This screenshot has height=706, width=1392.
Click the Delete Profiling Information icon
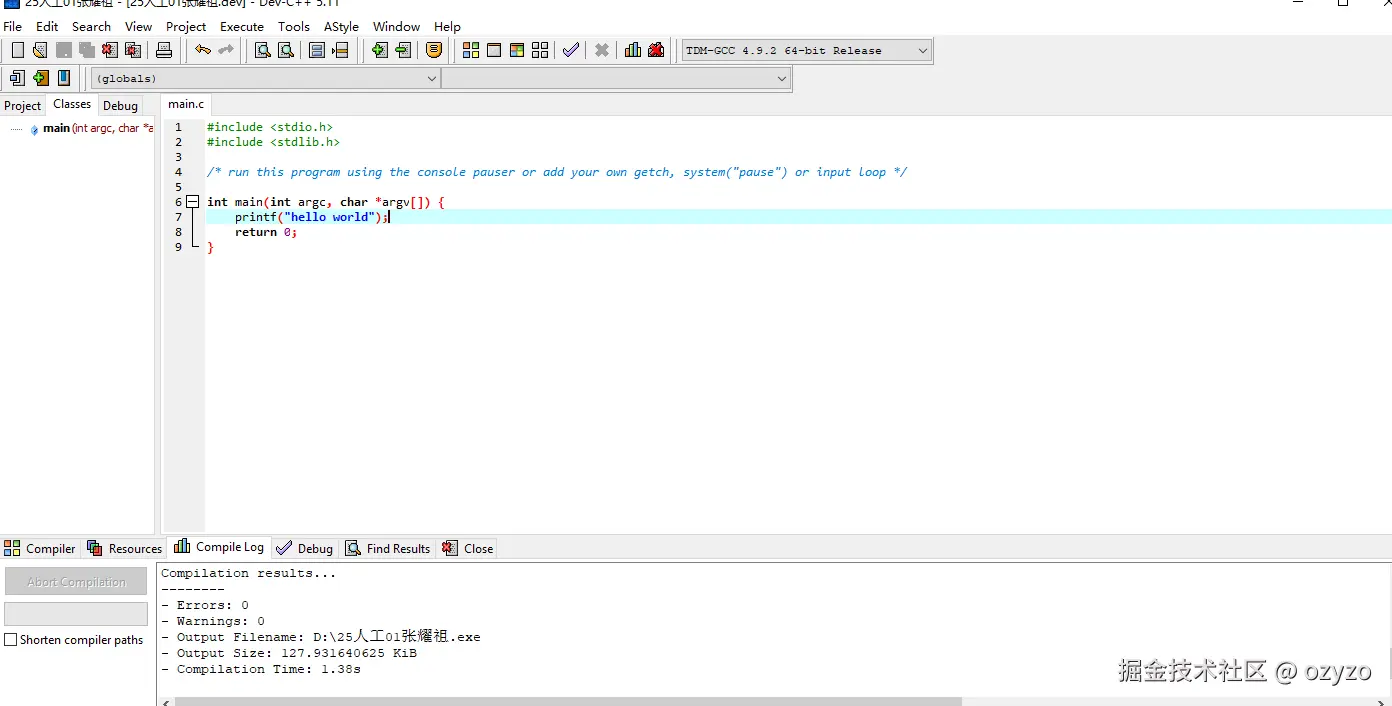(x=656, y=50)
